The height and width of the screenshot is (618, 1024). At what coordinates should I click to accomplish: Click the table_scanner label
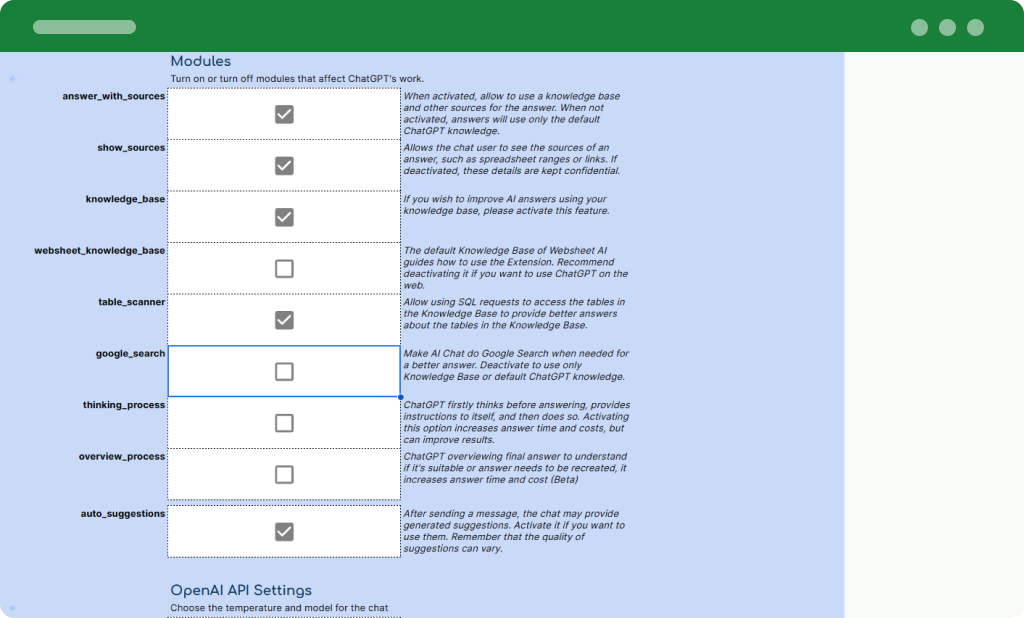(131, 301)
